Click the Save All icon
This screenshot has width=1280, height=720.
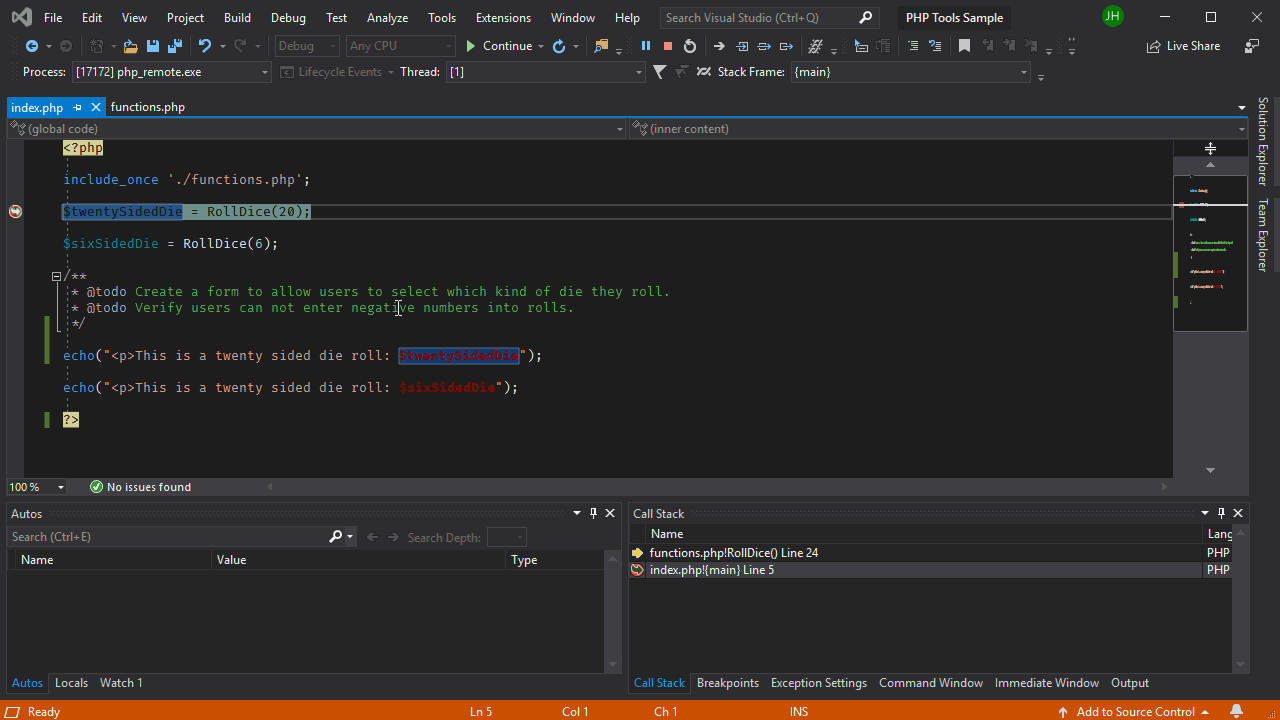pos(175,46)
